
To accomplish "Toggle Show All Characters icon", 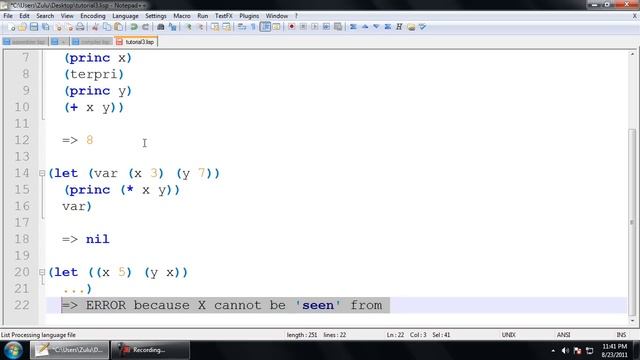I will [253, 27].
